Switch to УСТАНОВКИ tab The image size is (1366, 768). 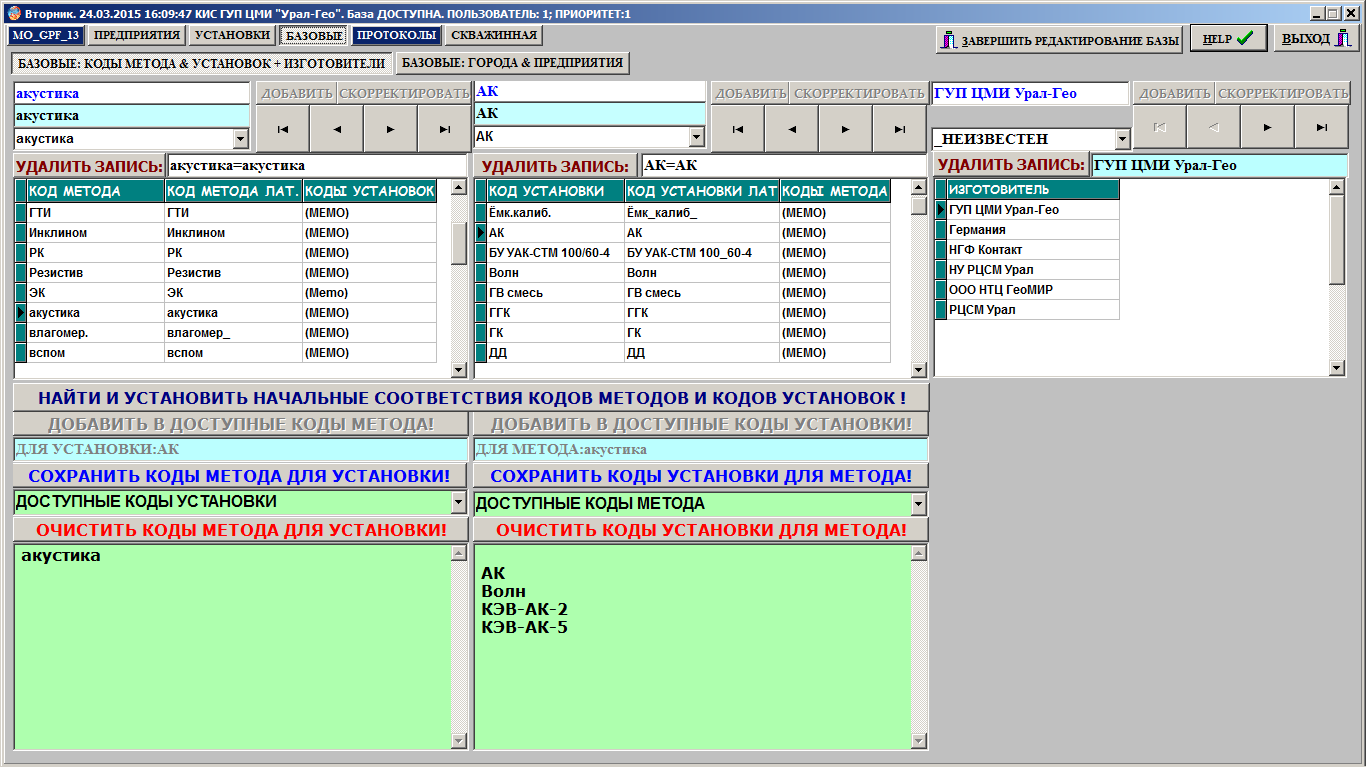click(232, 35)
